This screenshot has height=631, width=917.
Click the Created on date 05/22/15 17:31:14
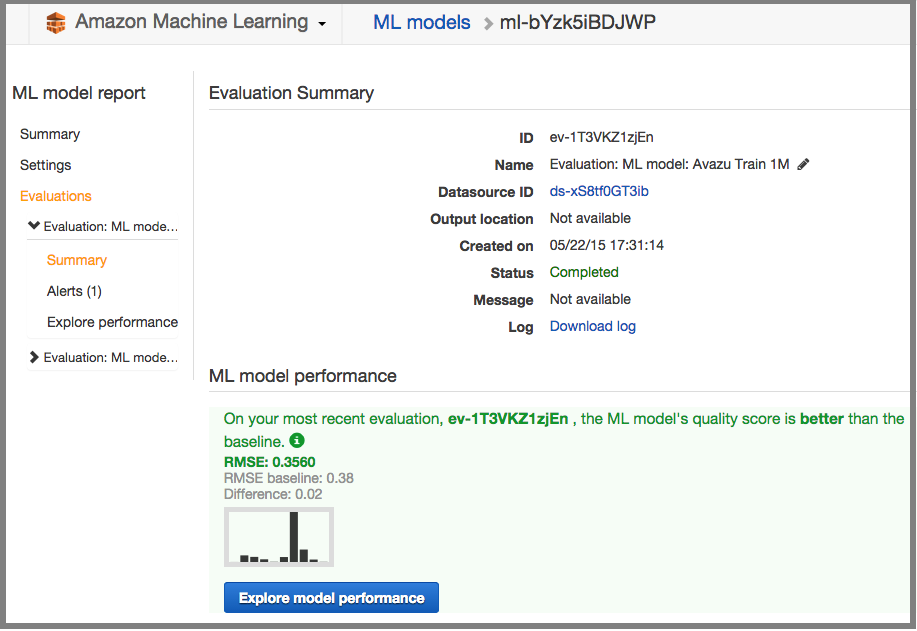click(x=606, y=245)
